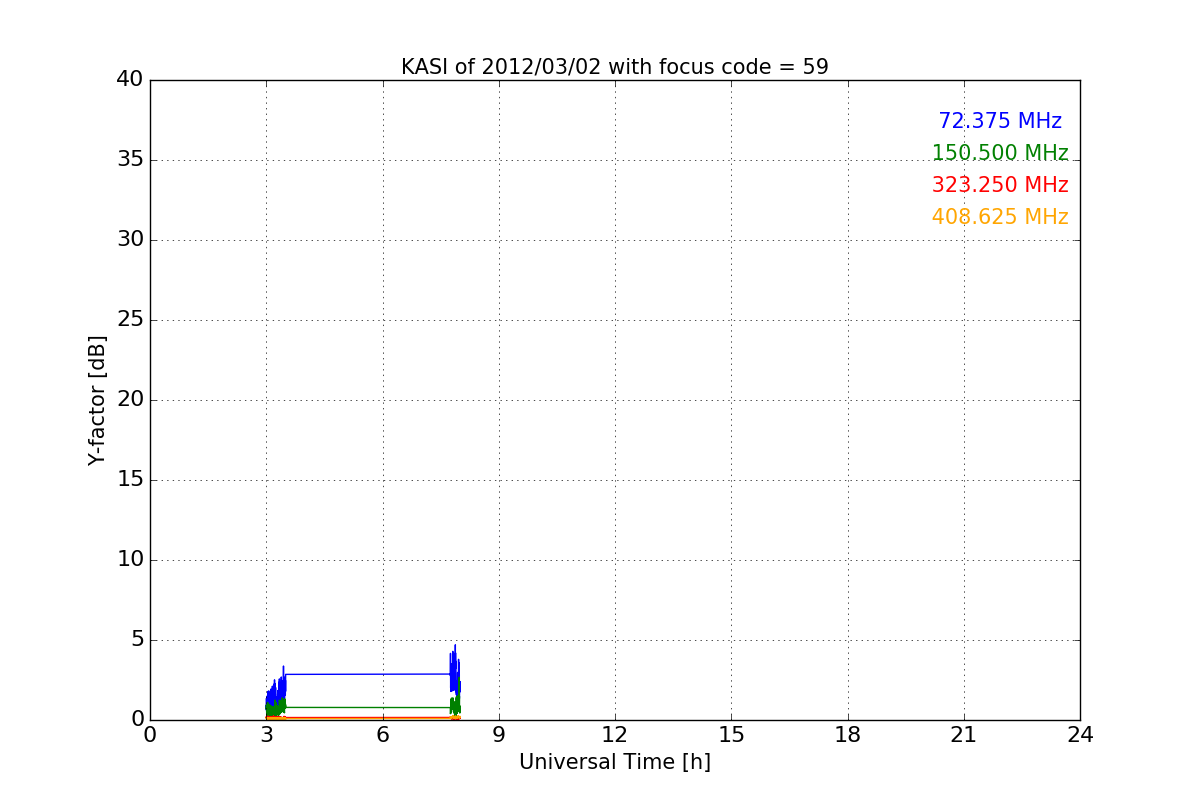Click the blue spike cluster near 8 h

coord(455,670)
